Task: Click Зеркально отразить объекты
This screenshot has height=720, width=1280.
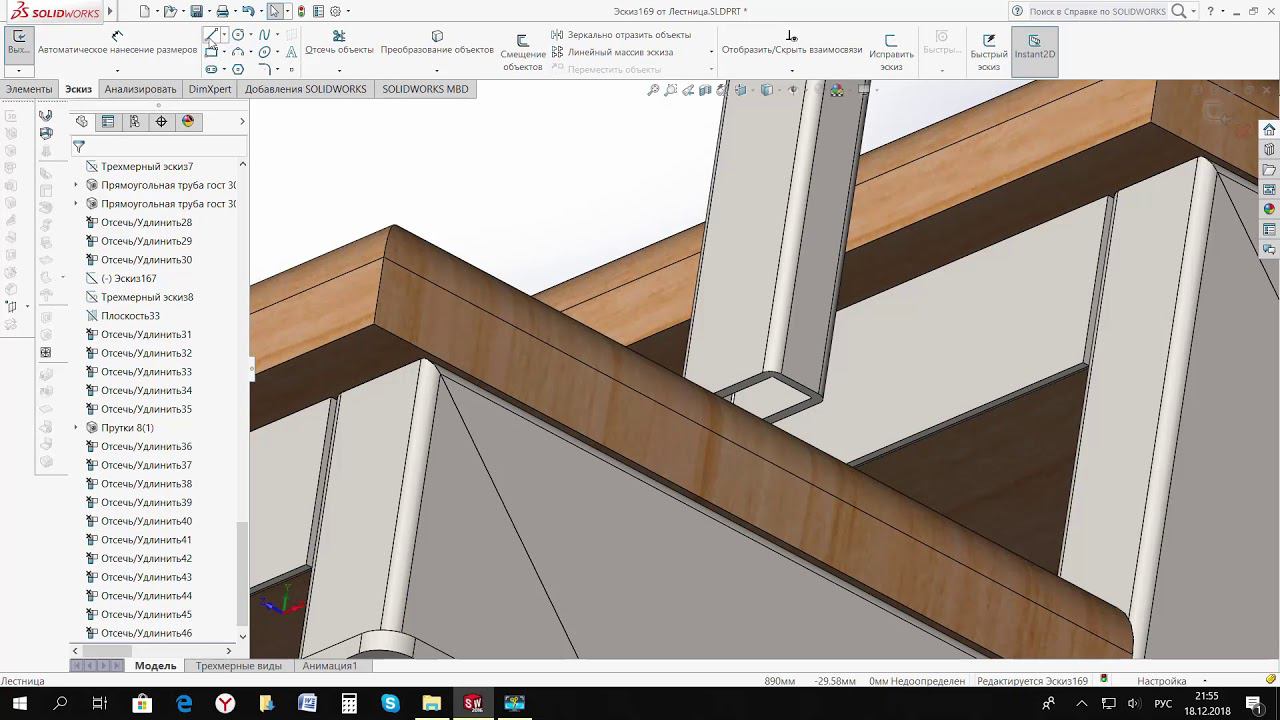Action: (x=621, y=35)
